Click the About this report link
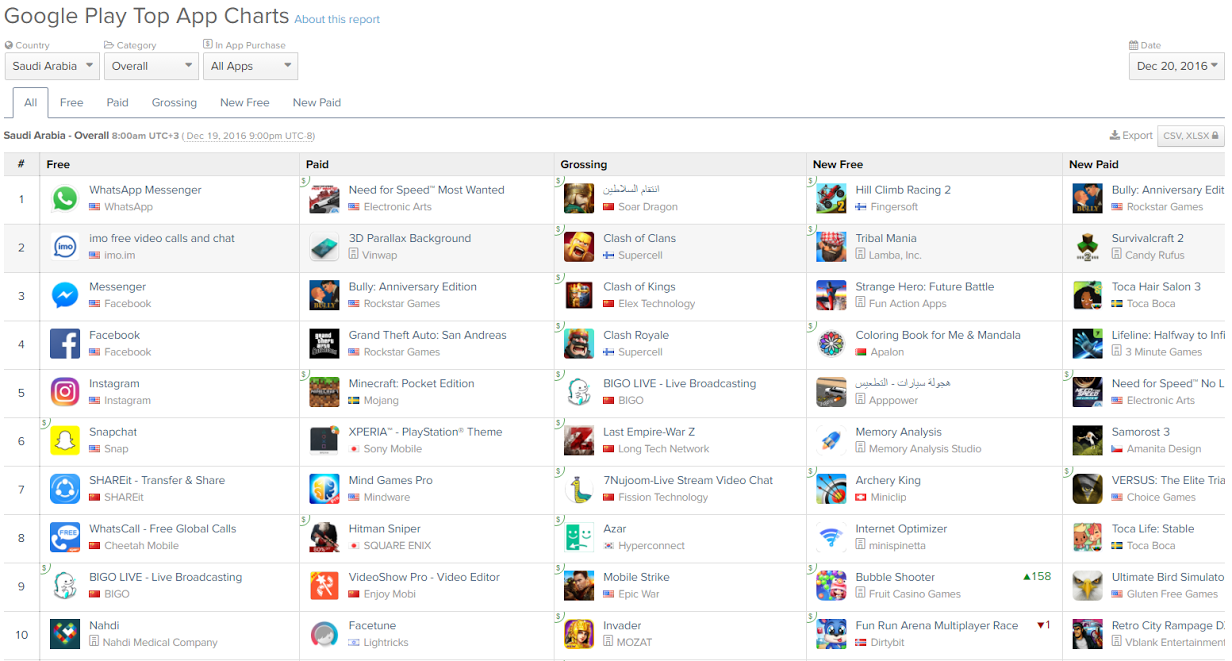This screenshot has width=1232, height=661. pos(337,19)
